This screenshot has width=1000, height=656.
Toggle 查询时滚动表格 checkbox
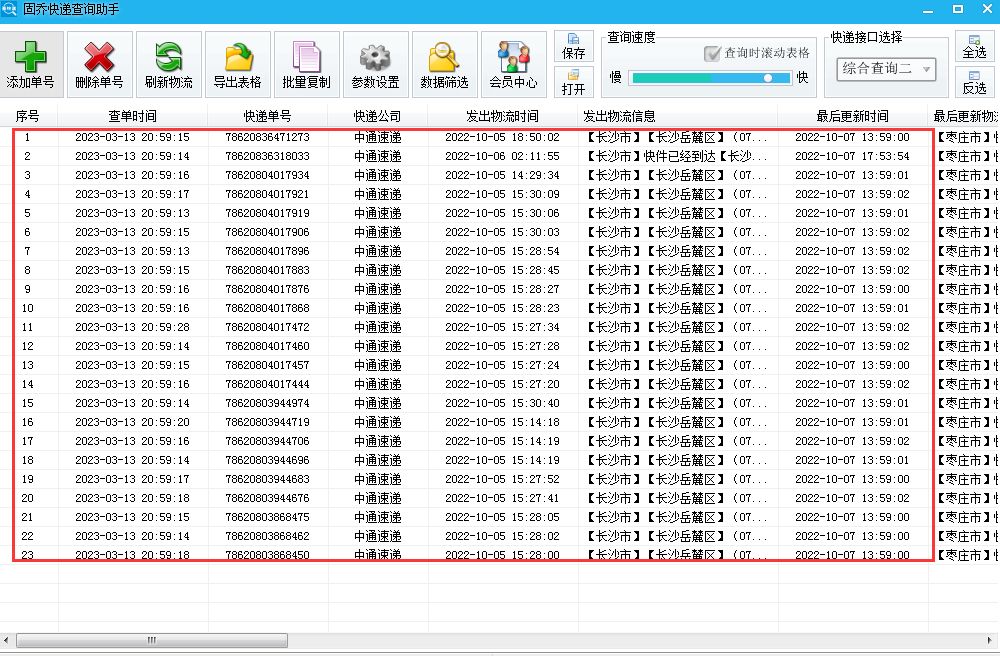pos(712,53)
